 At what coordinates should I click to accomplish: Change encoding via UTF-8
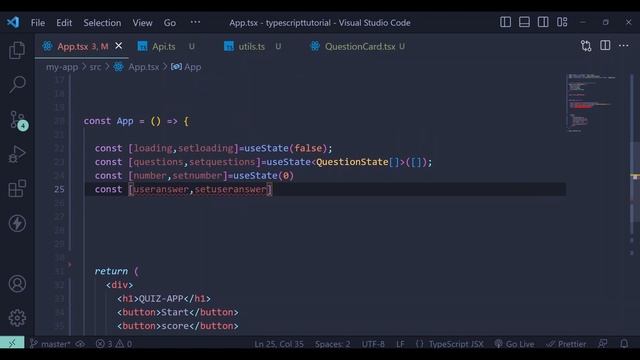(373, 344)
